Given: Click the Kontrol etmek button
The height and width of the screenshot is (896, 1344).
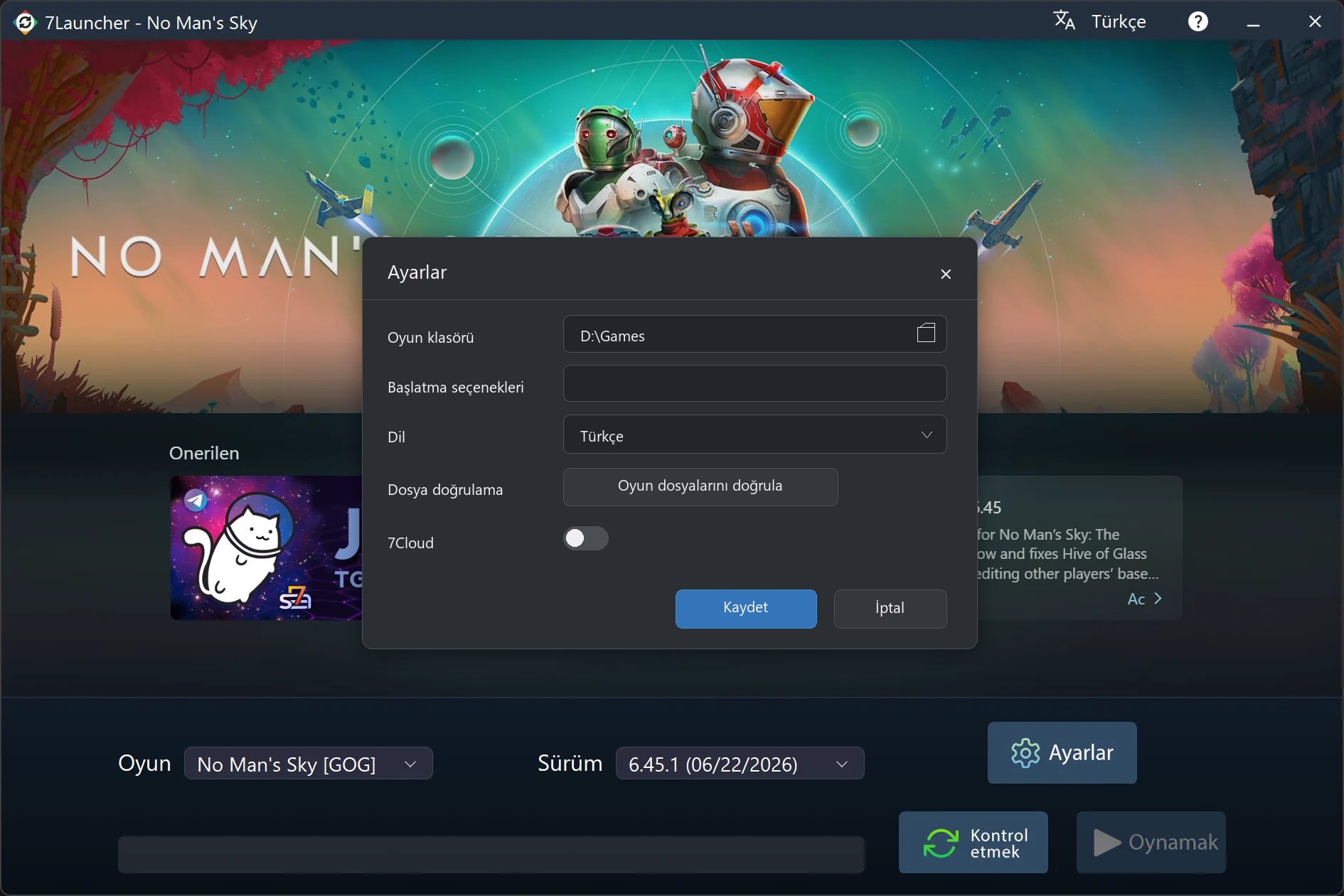Looking at the screenshot, I should click(x=974, y=843).
